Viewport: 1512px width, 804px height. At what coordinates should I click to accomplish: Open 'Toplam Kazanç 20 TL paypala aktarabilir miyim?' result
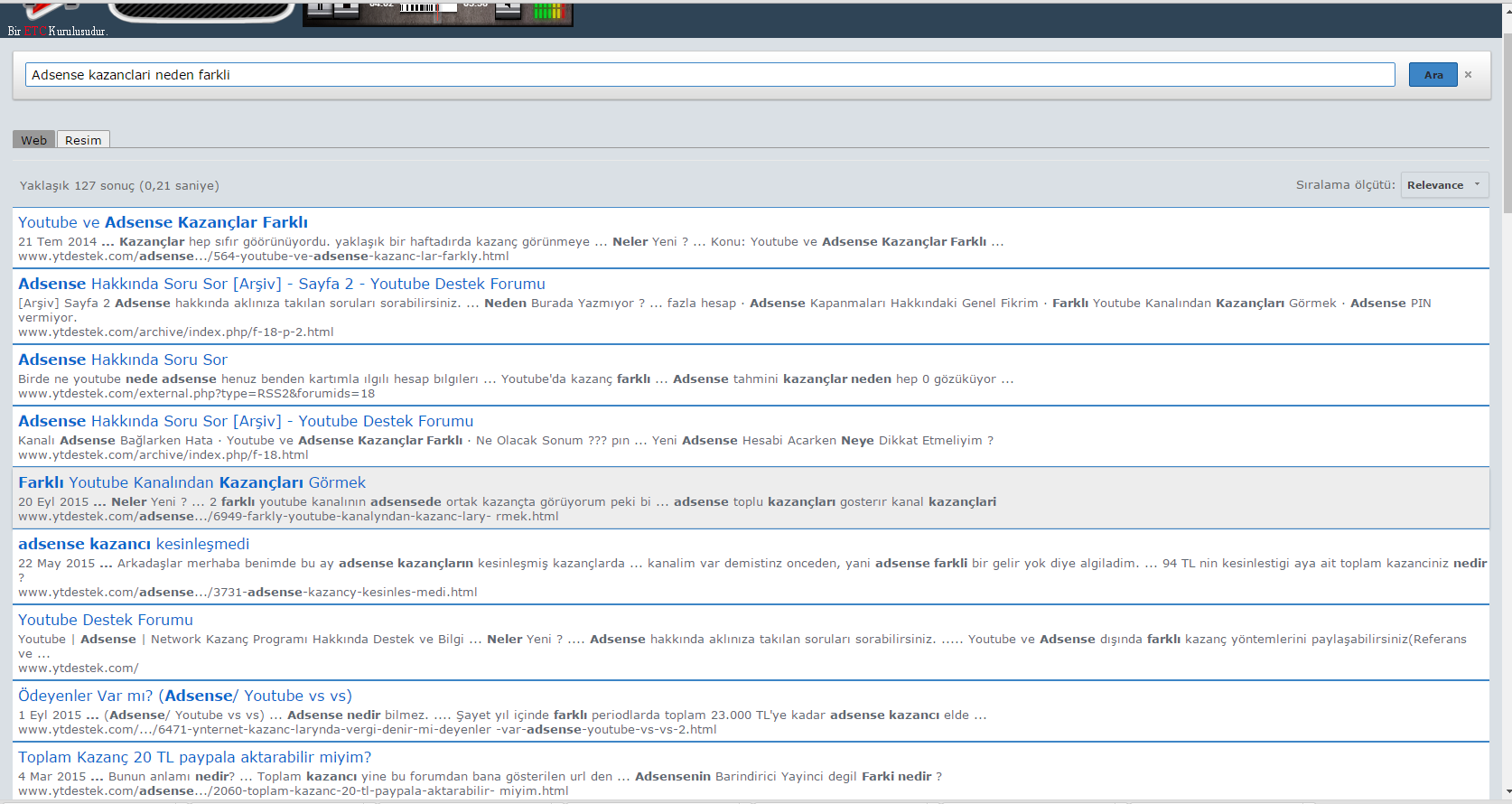click(194, 757)
